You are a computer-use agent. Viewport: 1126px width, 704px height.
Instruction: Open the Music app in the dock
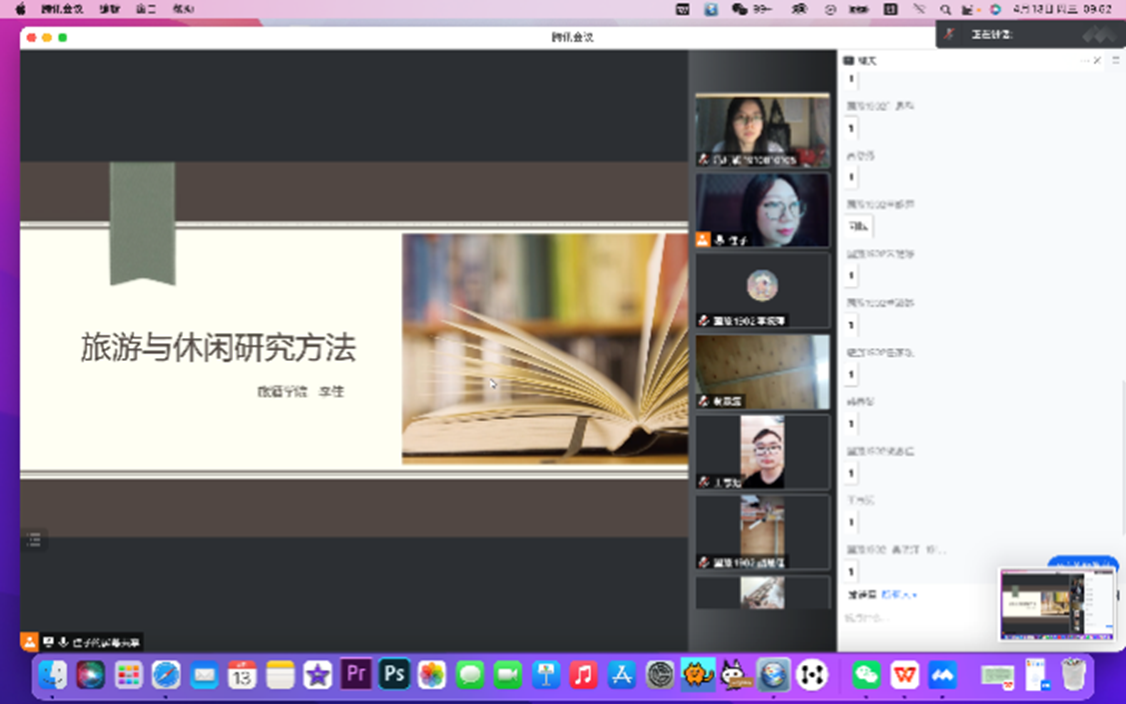[583, 675]
